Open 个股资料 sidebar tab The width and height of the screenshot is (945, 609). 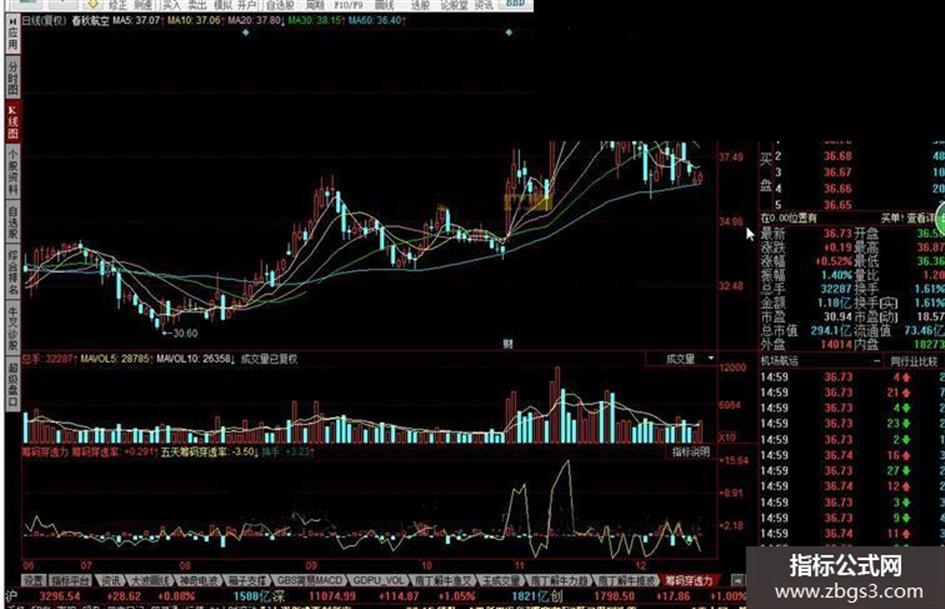(x=13, y=172)
